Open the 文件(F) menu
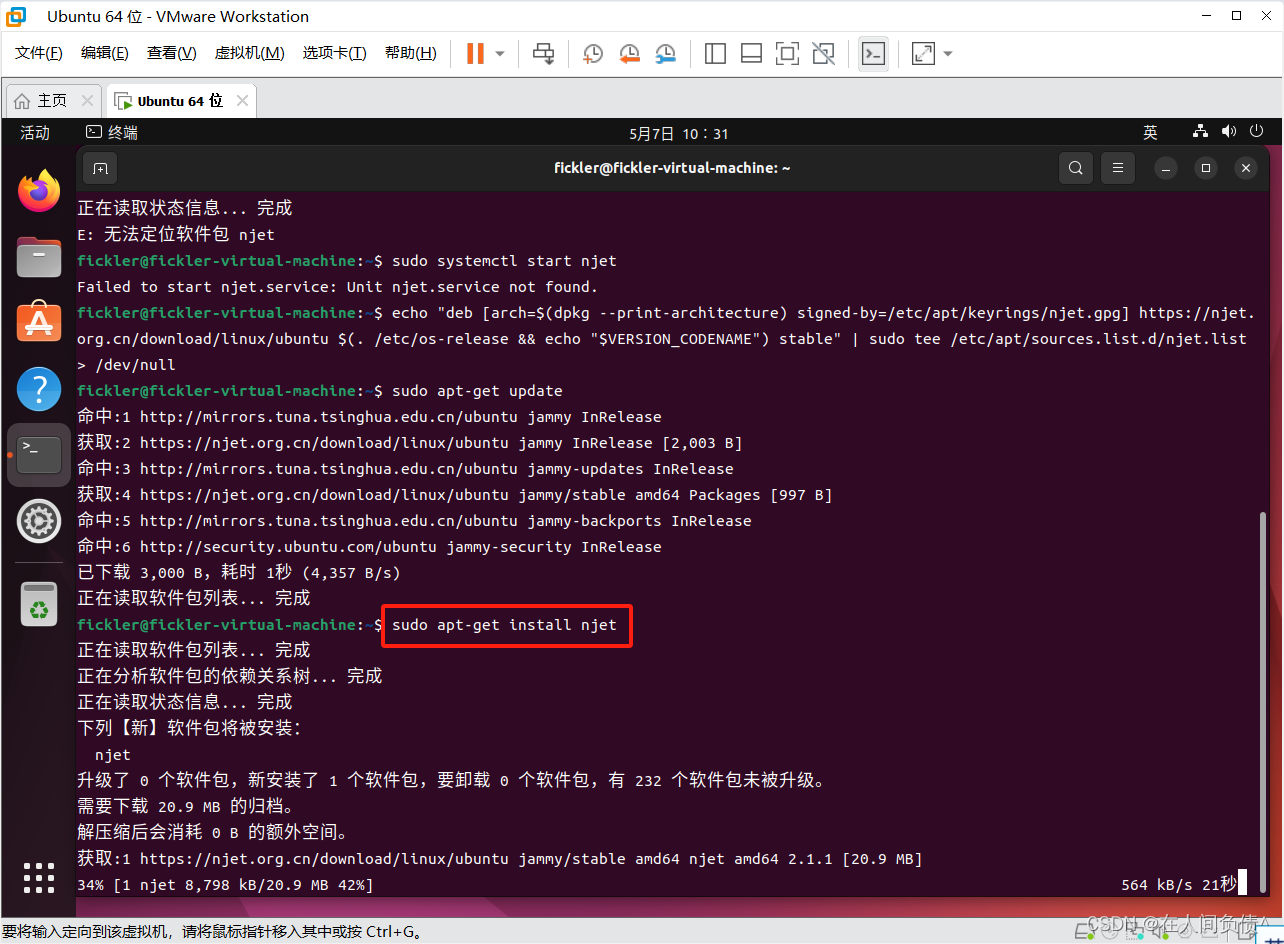The height and width of the screenshot is (944, 1284). (38, 53)
